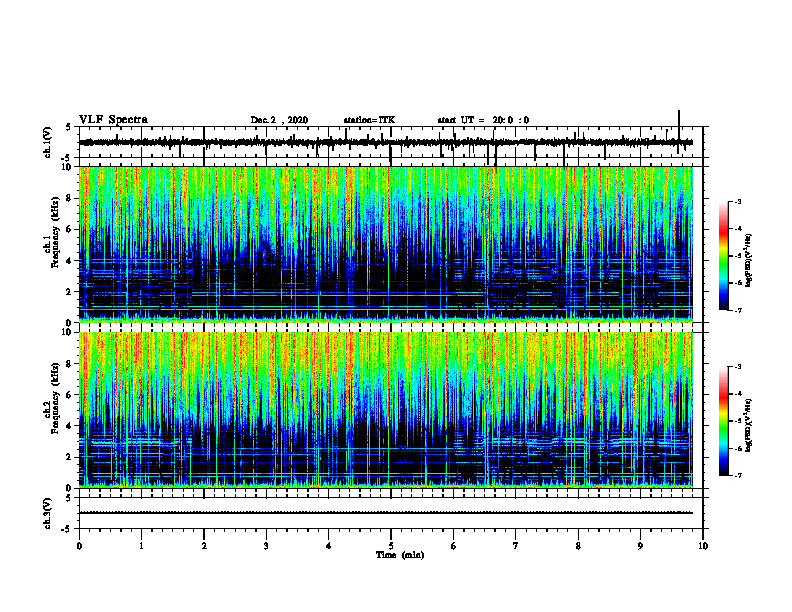Click the "8" kHz tick on ch.1 spectrogram
This screenshot has width=792, height=612.
tap(69, 198)
